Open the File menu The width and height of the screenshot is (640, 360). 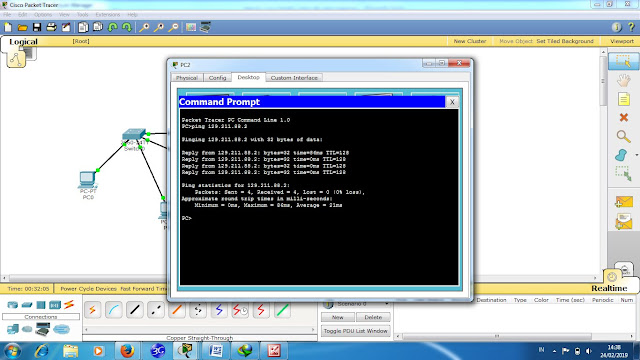[x=7, y=15]
